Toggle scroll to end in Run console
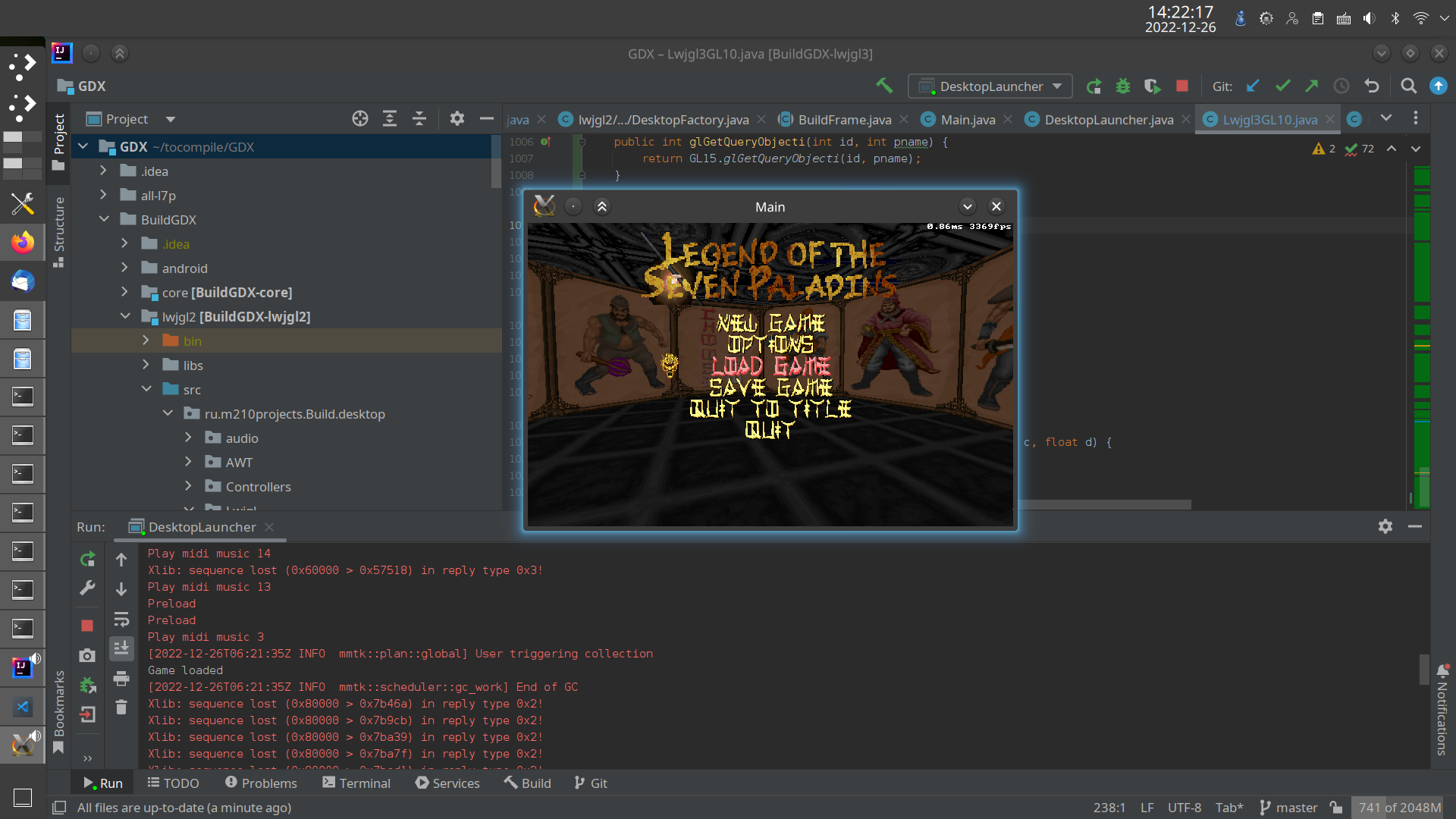This screenshot has height=819, width=1456. point(121,648)
